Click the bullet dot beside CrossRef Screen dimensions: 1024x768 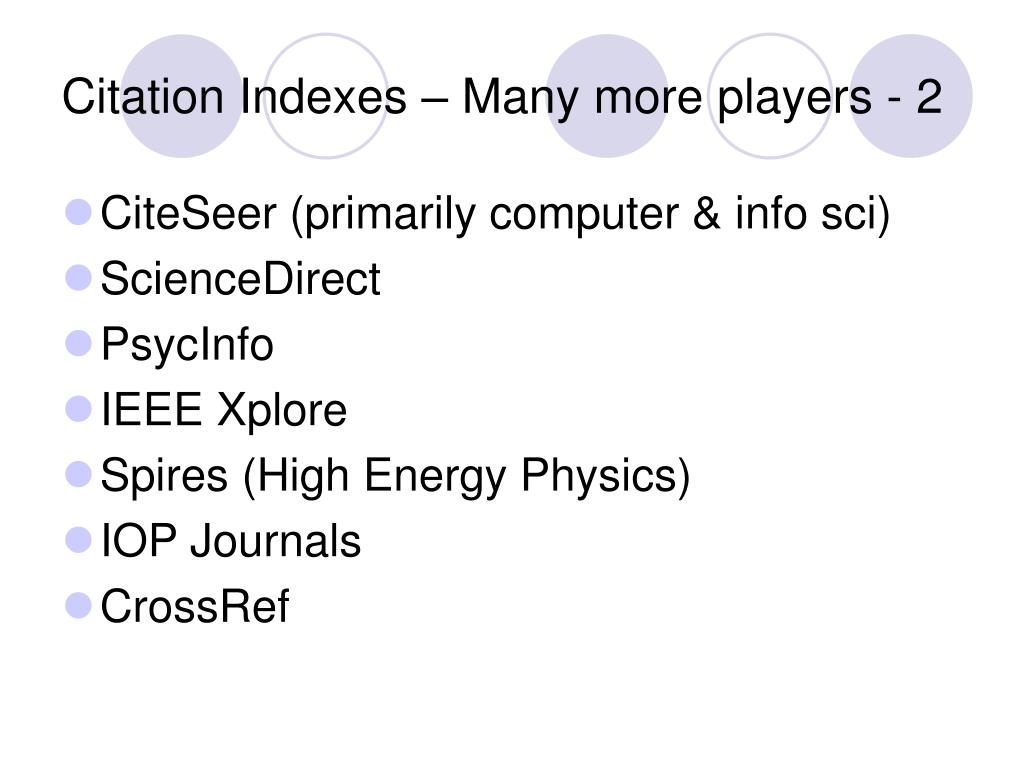click(78, 605)
